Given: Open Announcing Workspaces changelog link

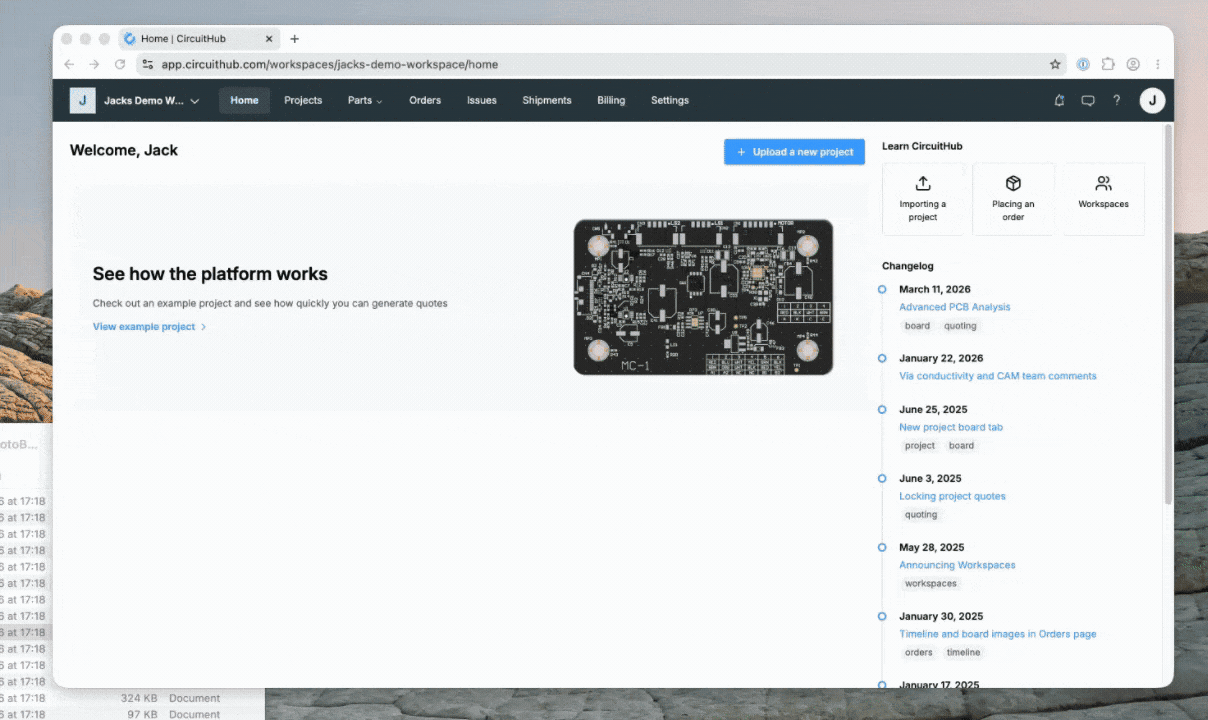Looking at the screenshot, I should click(957, 565).
